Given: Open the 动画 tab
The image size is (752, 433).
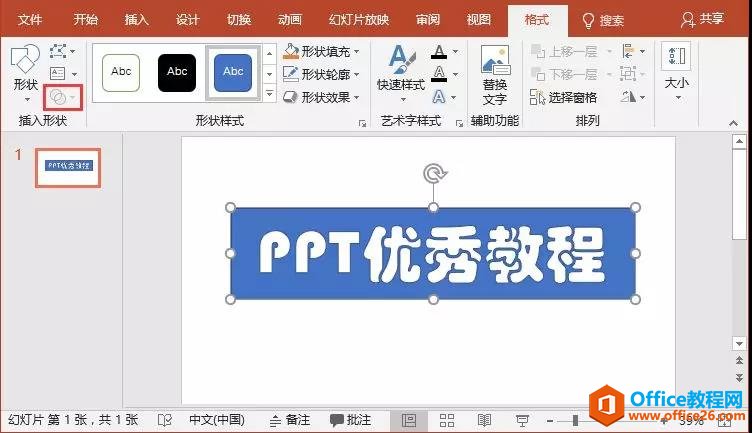Looking at the screenshot, I should (x=290, y=20).
